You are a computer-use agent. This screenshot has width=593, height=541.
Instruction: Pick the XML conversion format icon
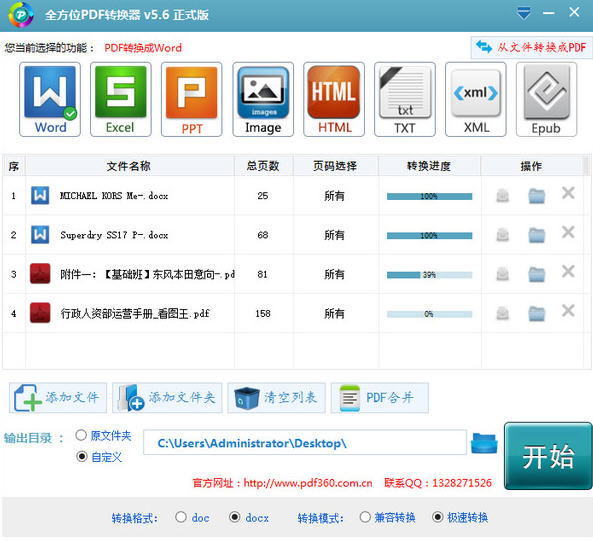pos(476,99)
